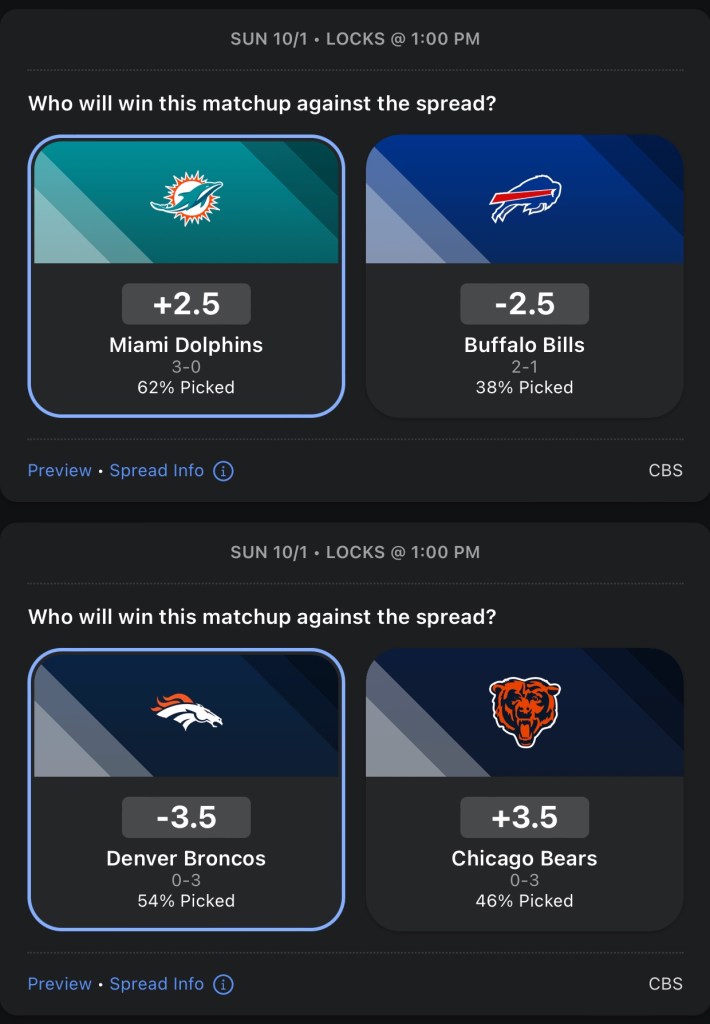
Task: Click the Miami Dolphins team logo
Action: pyautogui.click(x=186, y=198)
